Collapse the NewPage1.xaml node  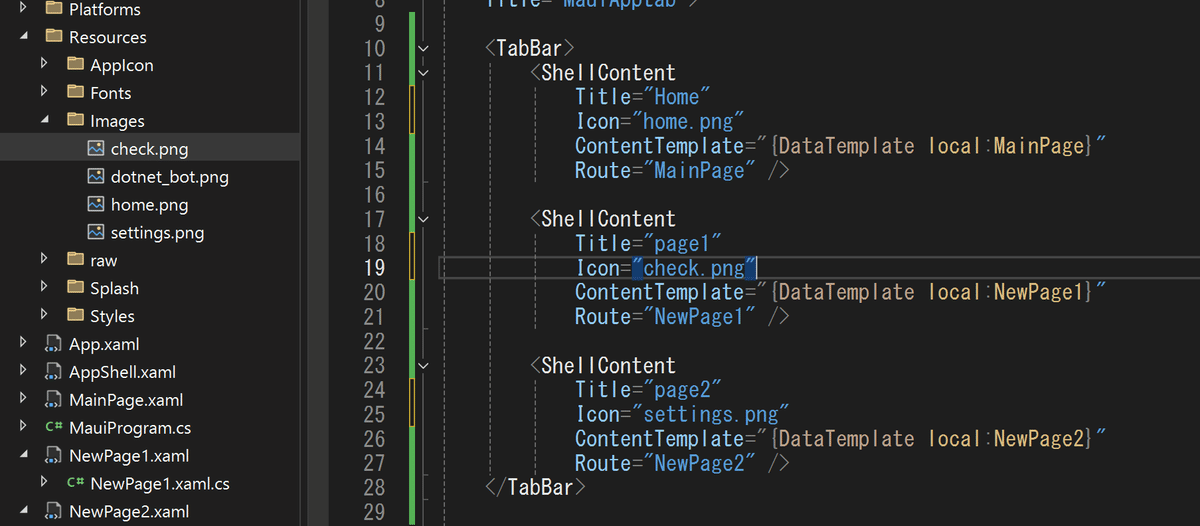point(23,456)
